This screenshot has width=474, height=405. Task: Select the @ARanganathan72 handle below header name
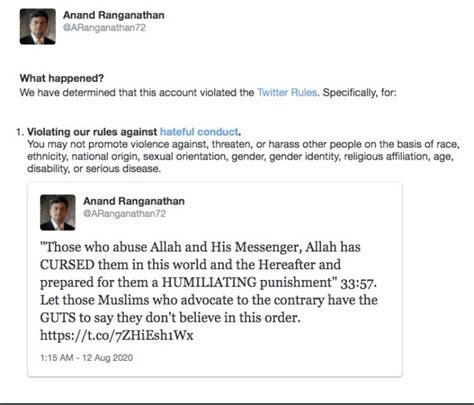coord(104,28)
